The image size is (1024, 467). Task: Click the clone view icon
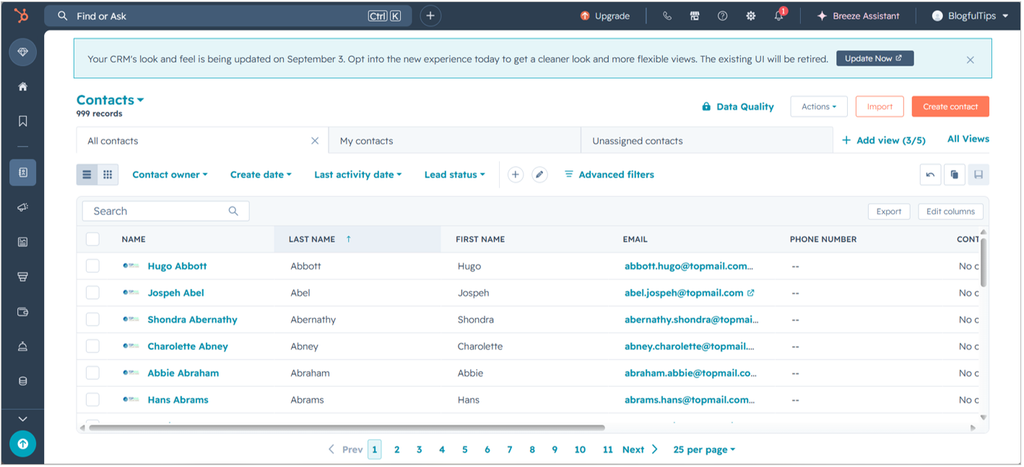coord(954,174)
